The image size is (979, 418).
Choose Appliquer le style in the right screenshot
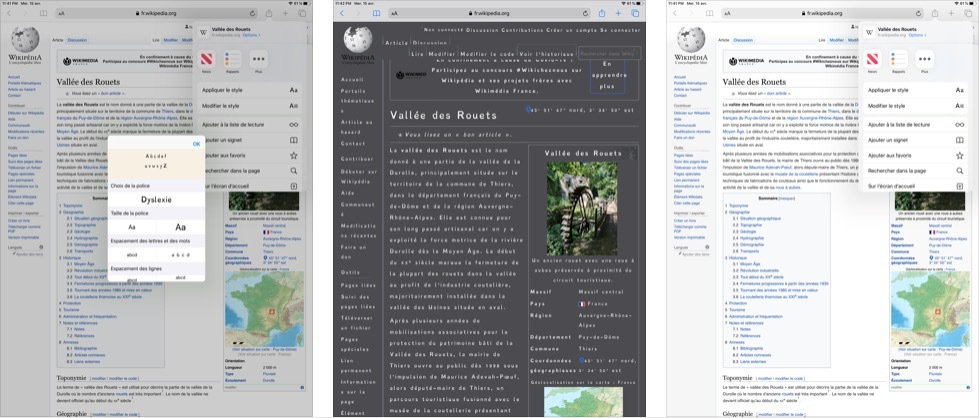tap(916, 90)
